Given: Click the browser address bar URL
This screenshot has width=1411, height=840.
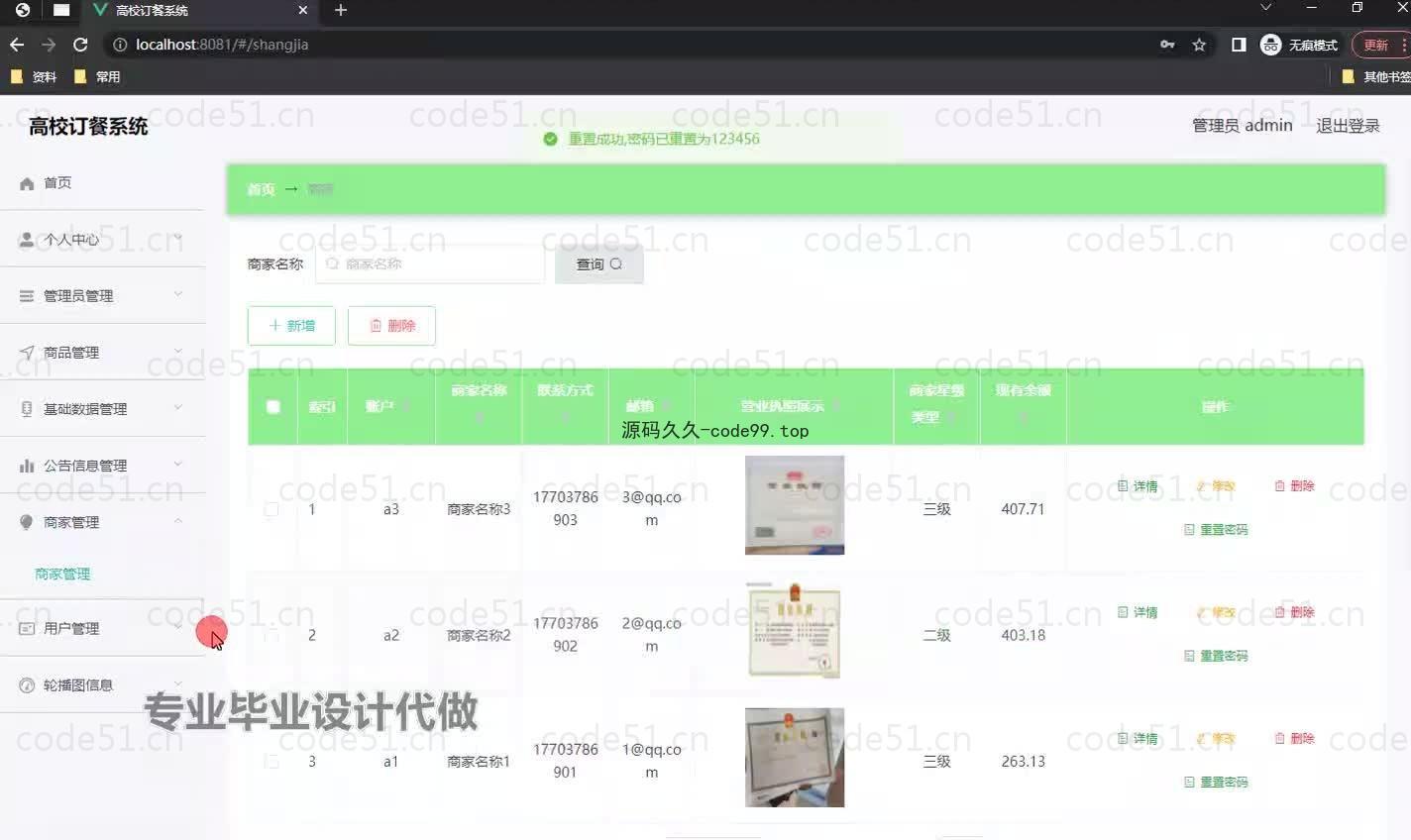Looking at the screenshot, I should pyautogui.click(x=222, y=45).
